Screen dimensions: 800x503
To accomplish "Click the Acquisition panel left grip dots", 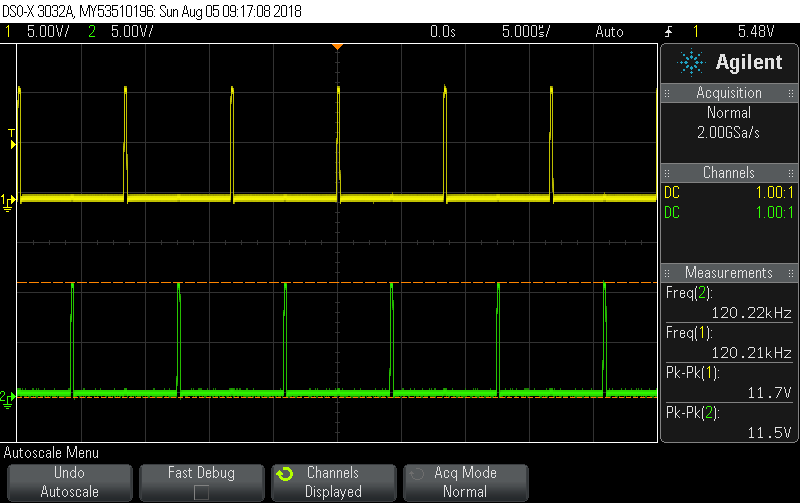I will [x=666, y=93].
